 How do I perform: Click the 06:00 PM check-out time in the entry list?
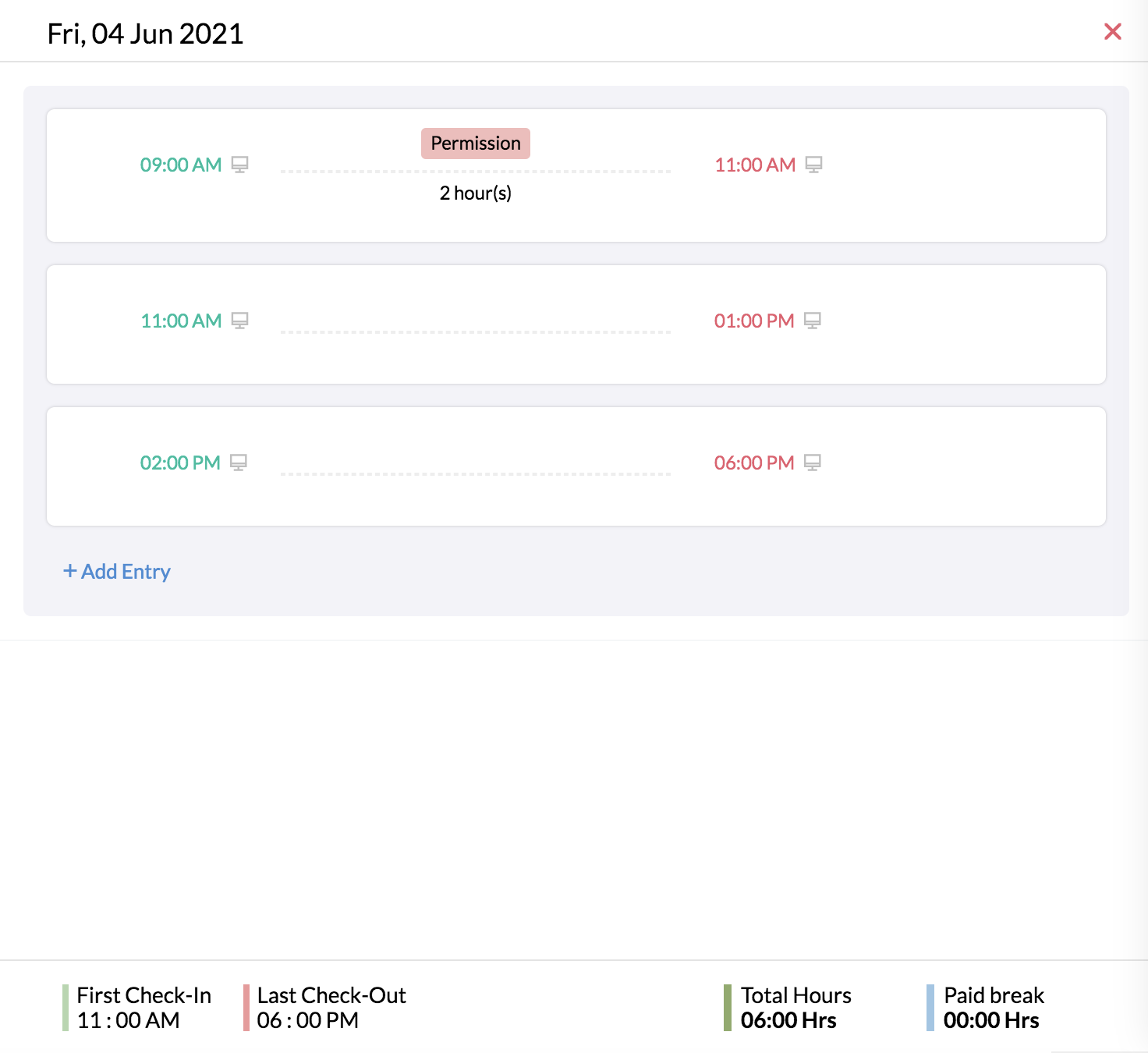754,463
